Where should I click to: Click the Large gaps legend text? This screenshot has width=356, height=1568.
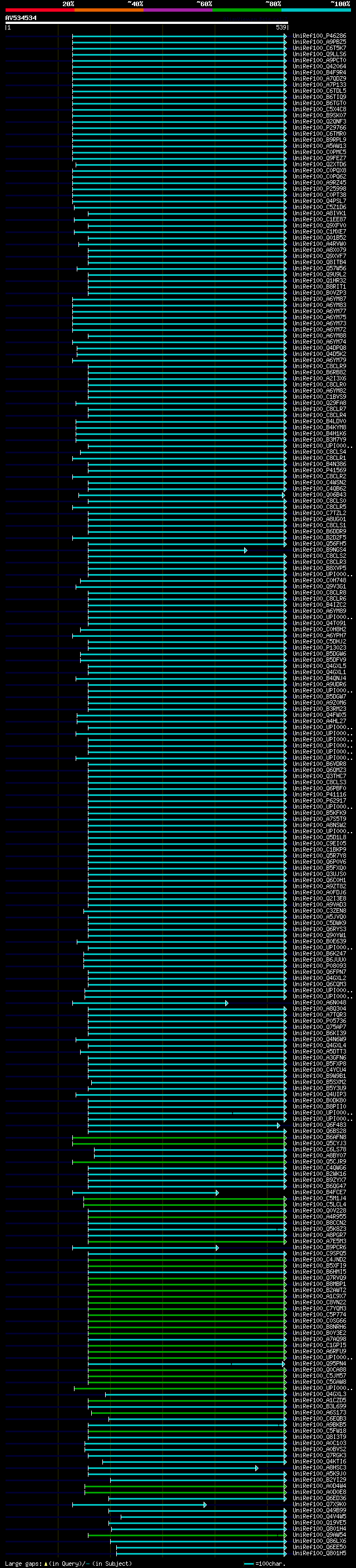click(x=68, y=1564)
